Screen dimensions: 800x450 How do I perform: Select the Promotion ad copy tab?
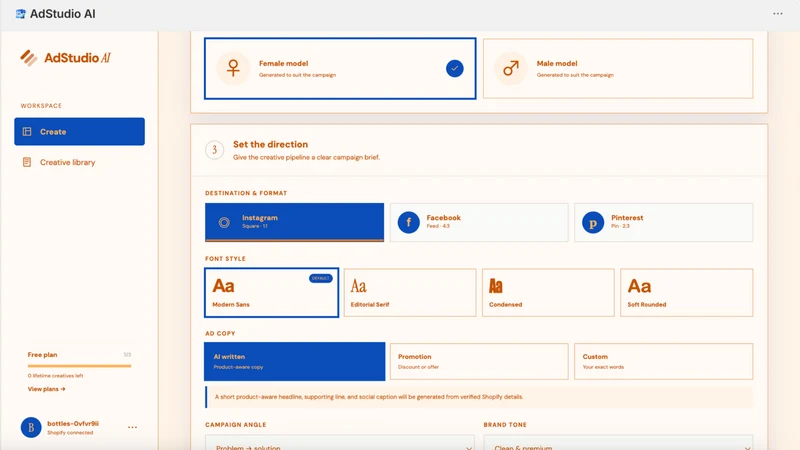coord(479,361)
